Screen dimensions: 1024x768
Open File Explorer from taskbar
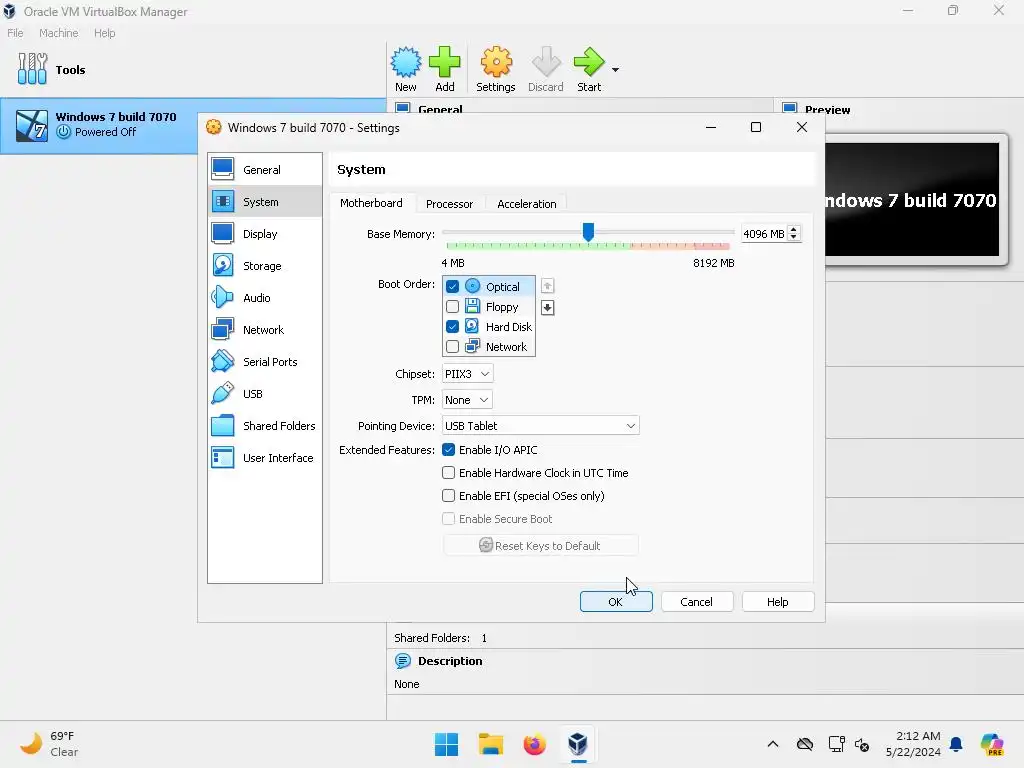point(490,744)
